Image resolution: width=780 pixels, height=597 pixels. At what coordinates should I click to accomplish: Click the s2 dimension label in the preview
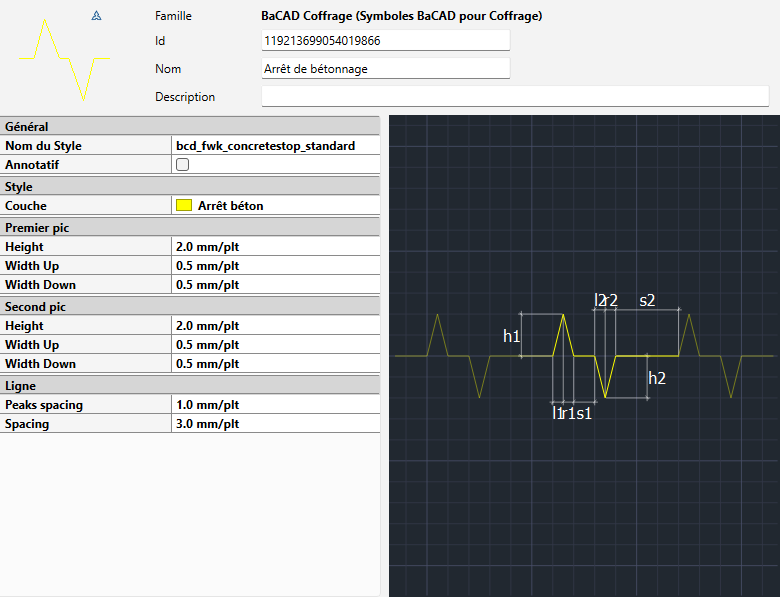[x=647, y=300]
